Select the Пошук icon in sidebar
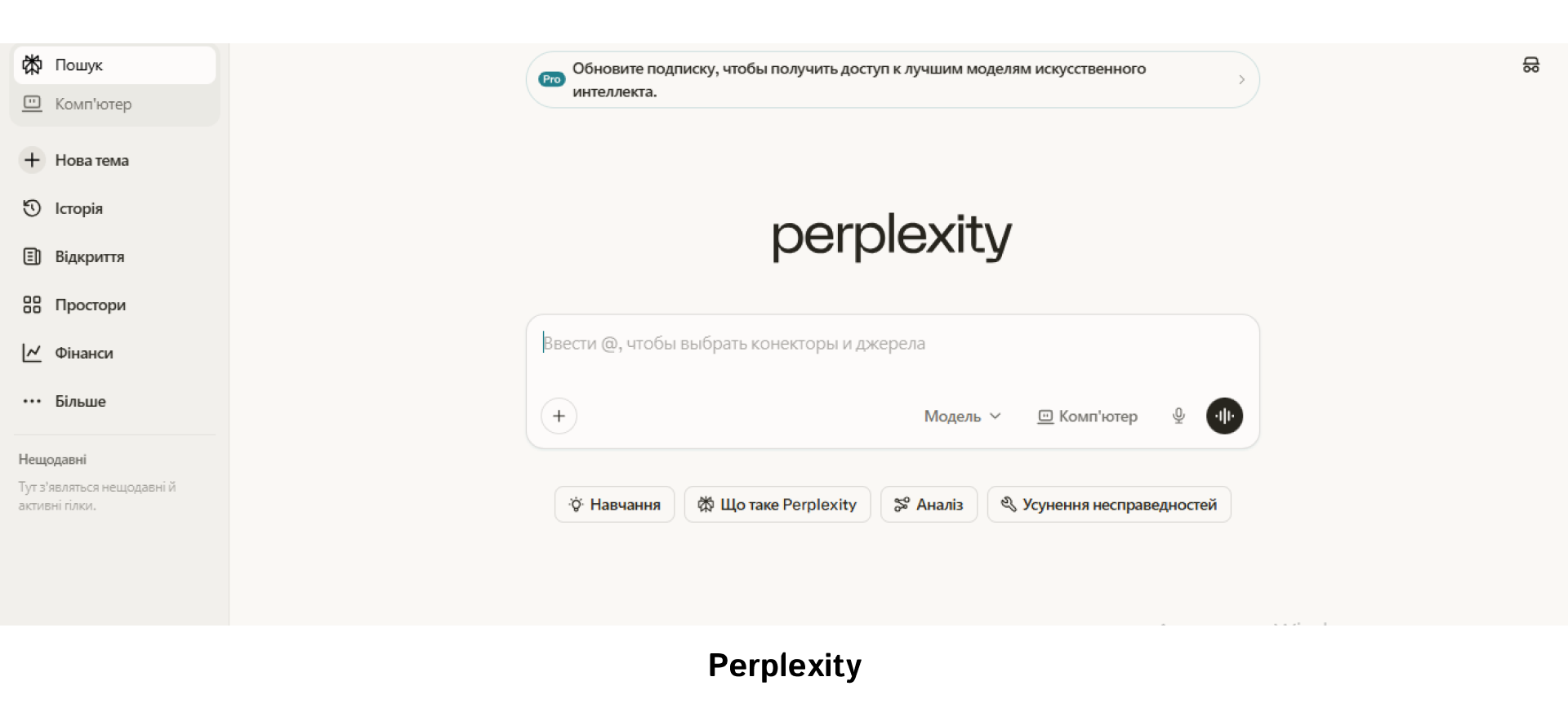The width and height of the screenshot is (1568, 717). [x=33, y=65]
